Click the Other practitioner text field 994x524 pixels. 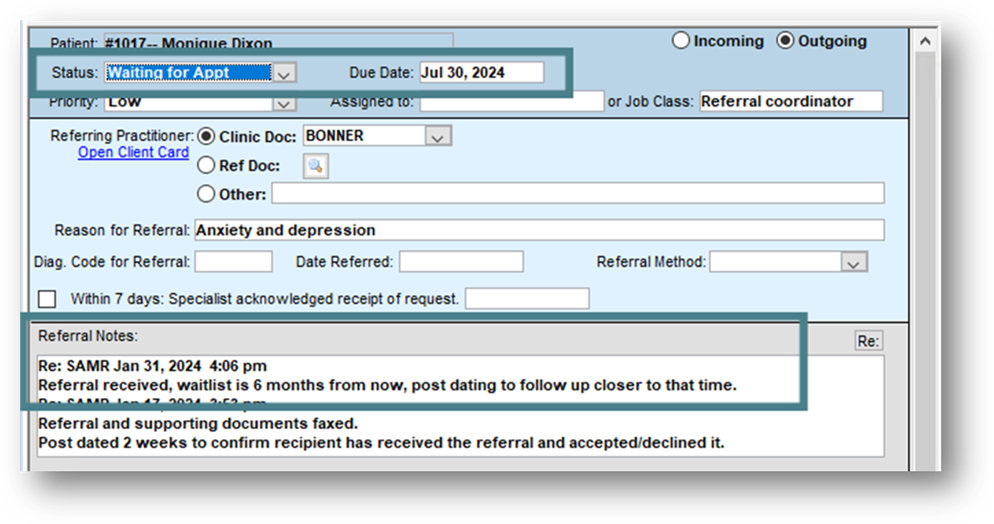point(578,193)
